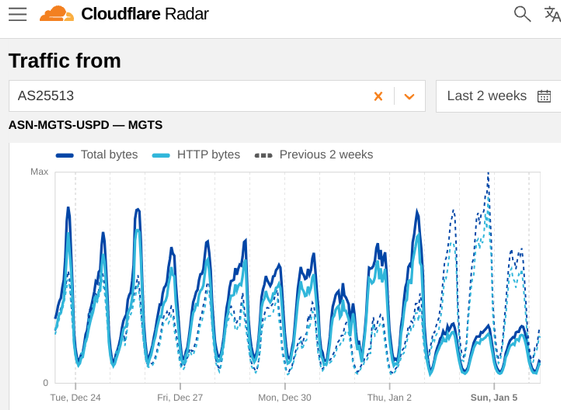Click the Cloudflare Radar title link
The image size is (561, 410).
(x=145, y=14)
